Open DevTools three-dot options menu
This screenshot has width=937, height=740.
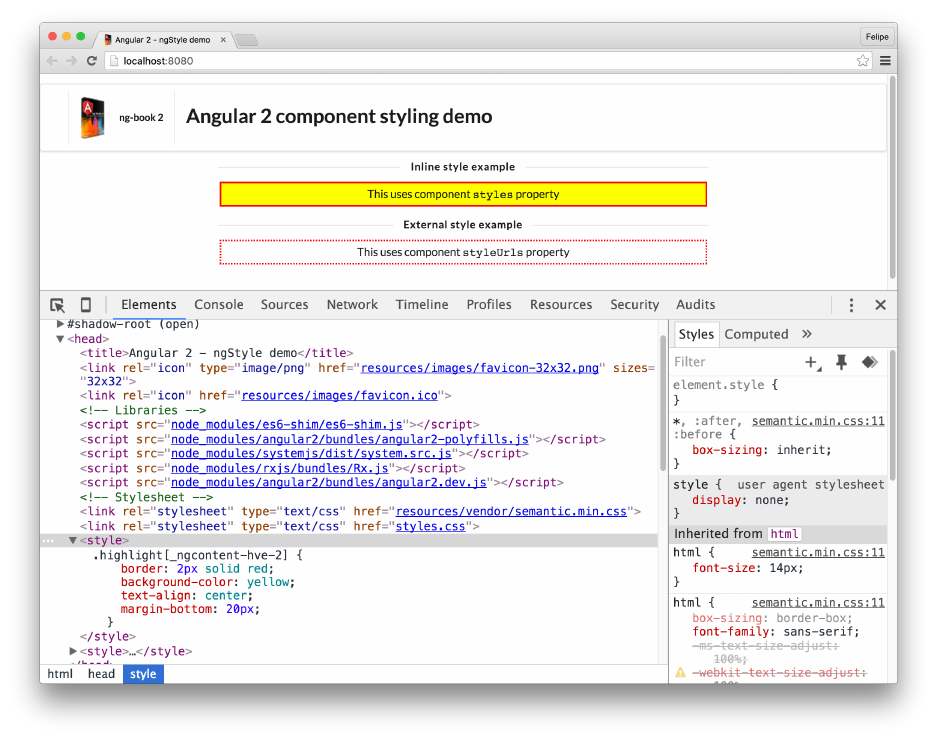click(852, 305)
